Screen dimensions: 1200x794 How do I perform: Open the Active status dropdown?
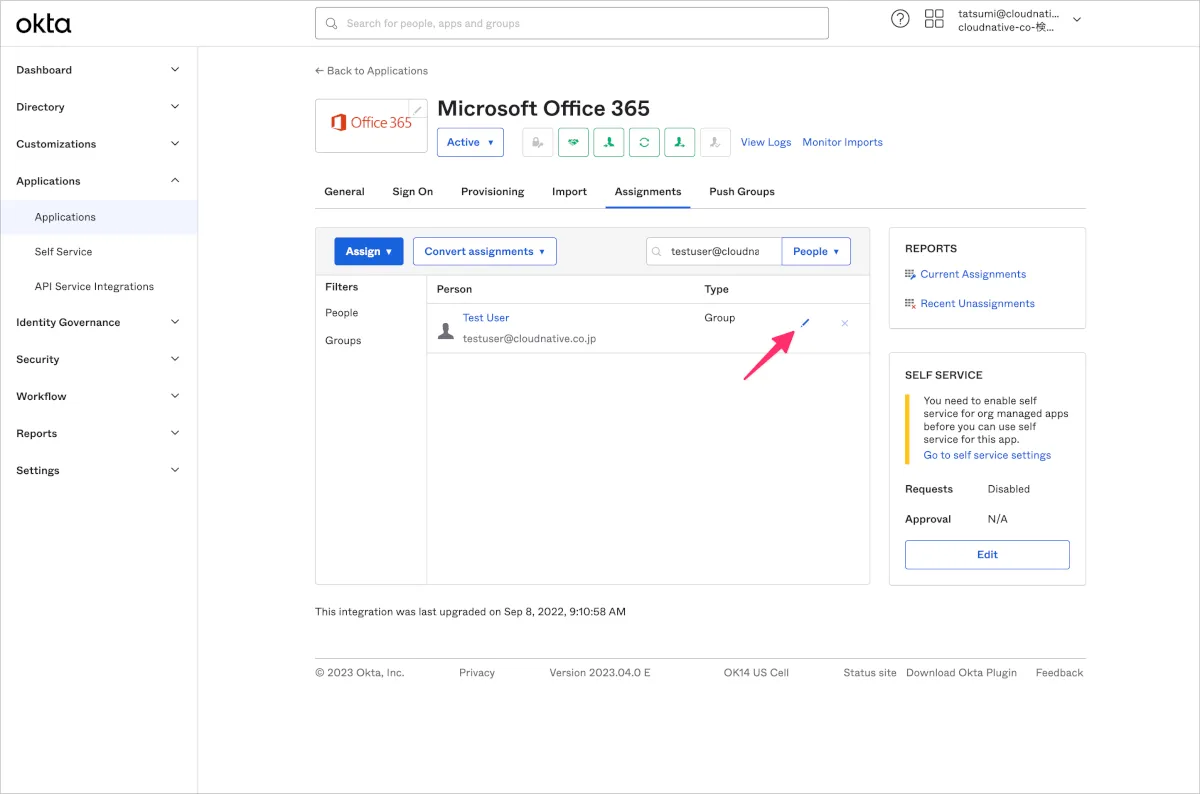470,143
